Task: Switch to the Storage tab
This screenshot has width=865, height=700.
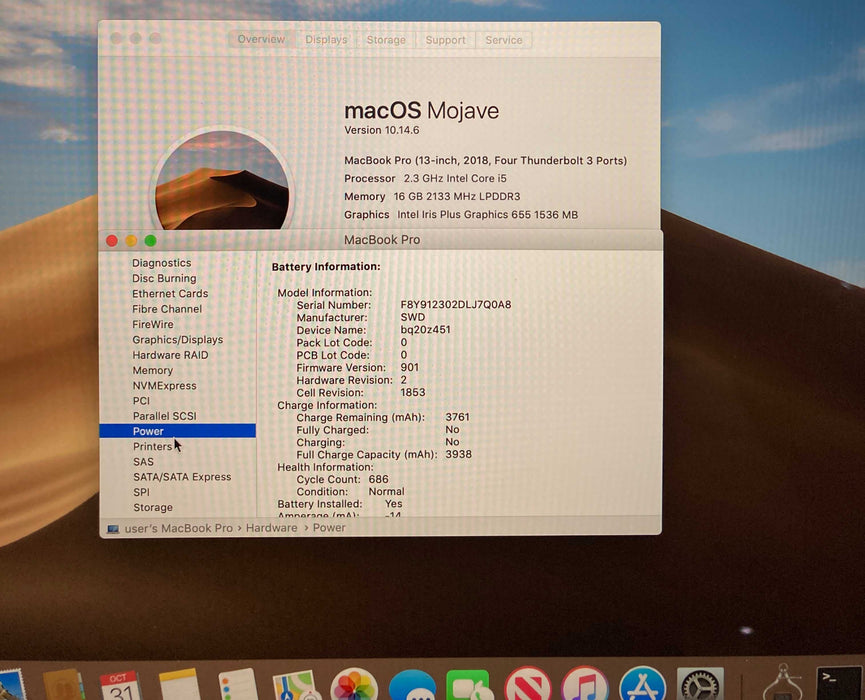Action: coord(386,40)
